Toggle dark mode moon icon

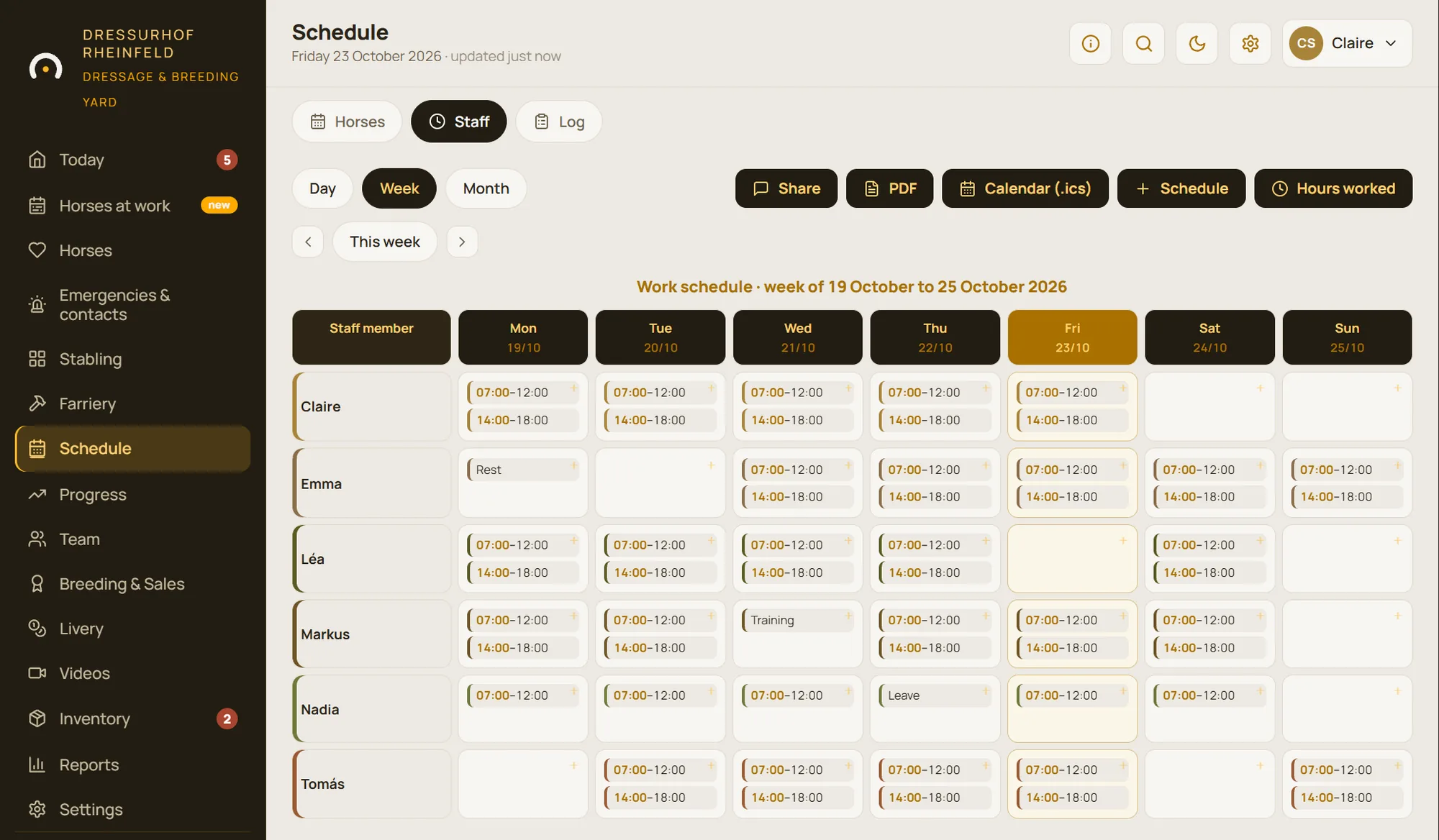tap(1197, 44)
